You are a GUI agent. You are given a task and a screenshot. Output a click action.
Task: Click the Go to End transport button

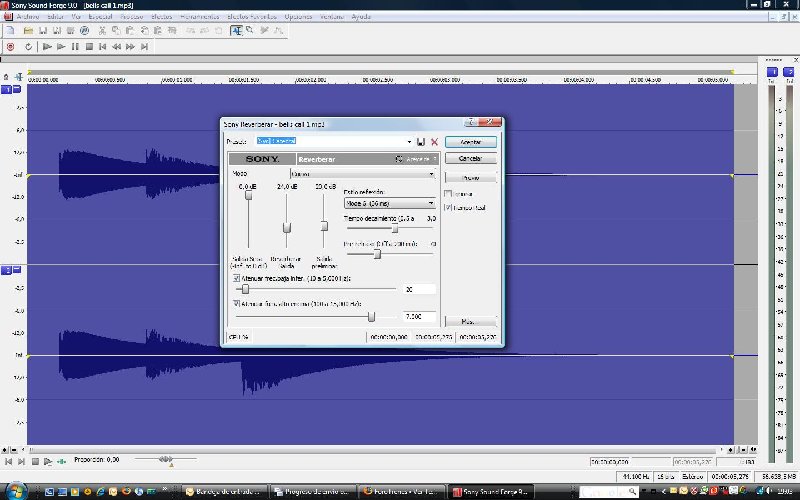144,47
